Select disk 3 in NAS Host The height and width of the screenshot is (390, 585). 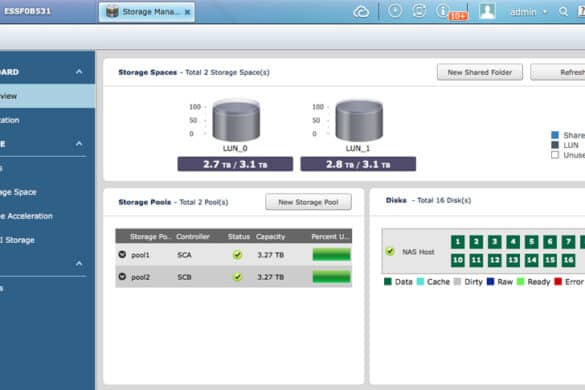click(494, 242)
